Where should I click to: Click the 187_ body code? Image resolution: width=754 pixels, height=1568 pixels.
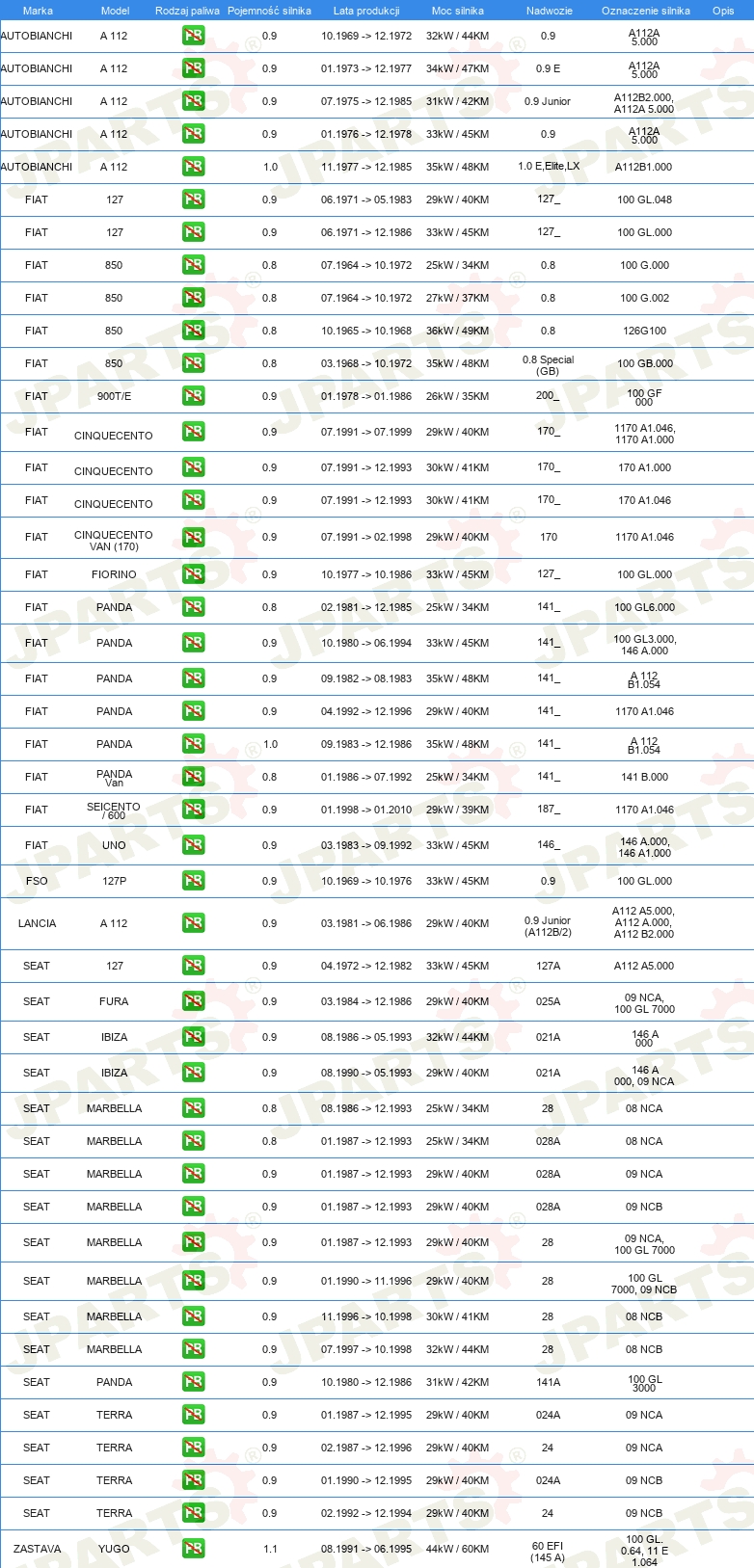(x=548, y=810)
